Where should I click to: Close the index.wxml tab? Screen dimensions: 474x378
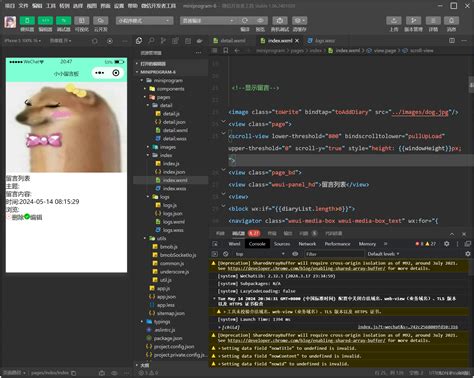[297, 41]
